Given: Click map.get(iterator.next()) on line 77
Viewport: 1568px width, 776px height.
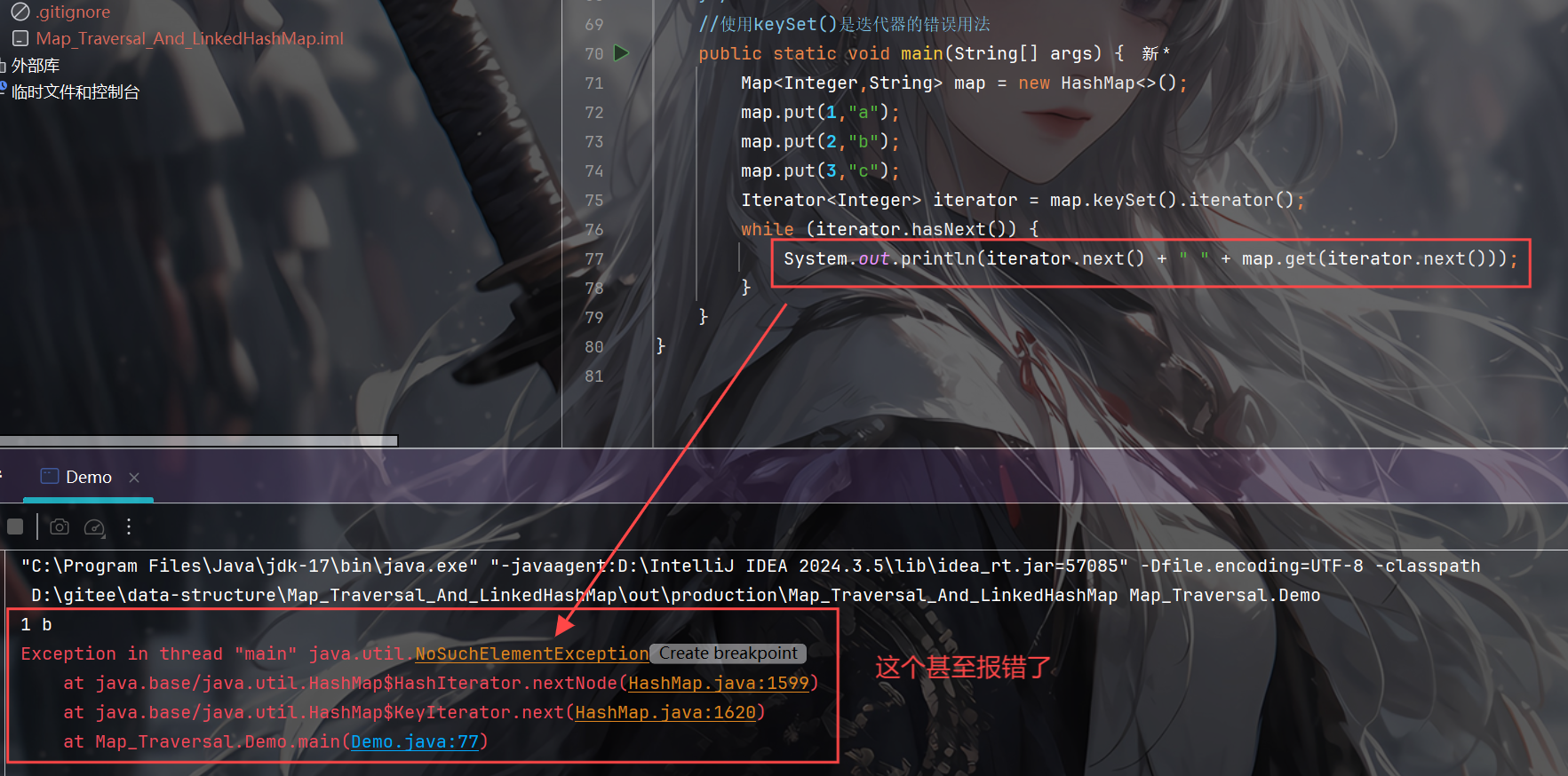Looking at the screenshot, I should pos(1368,258).
